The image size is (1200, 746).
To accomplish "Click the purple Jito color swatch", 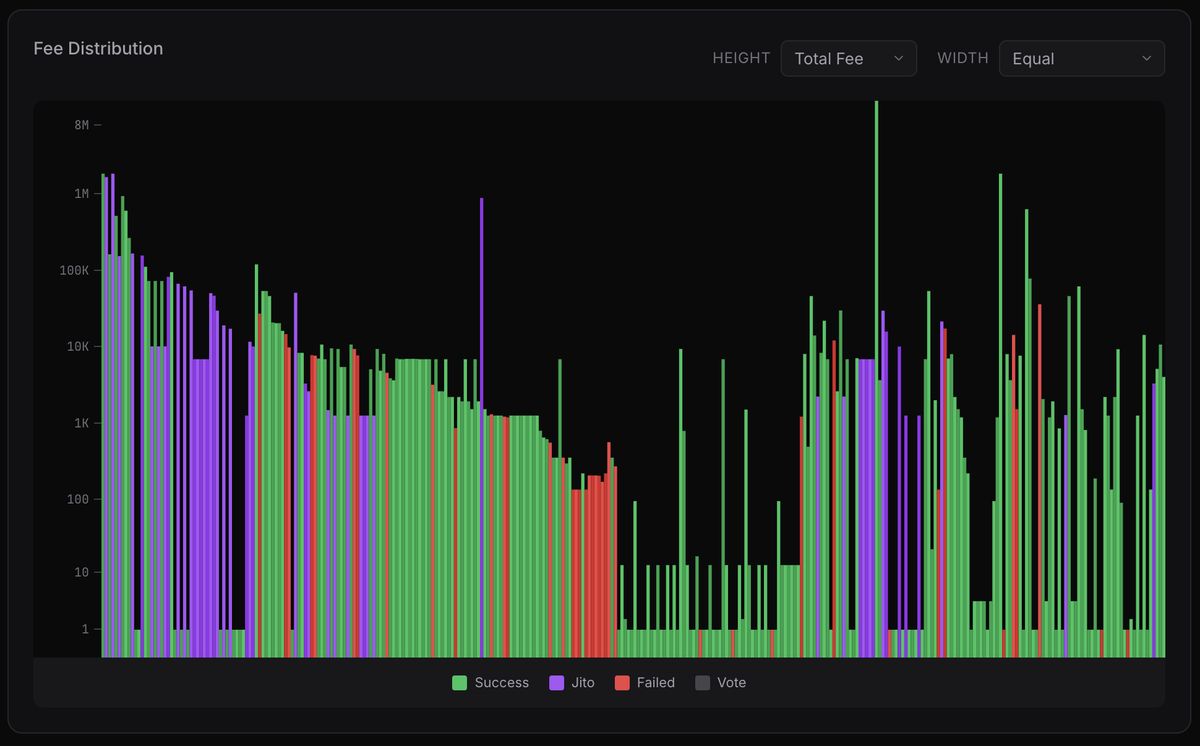I will (557, 683).
